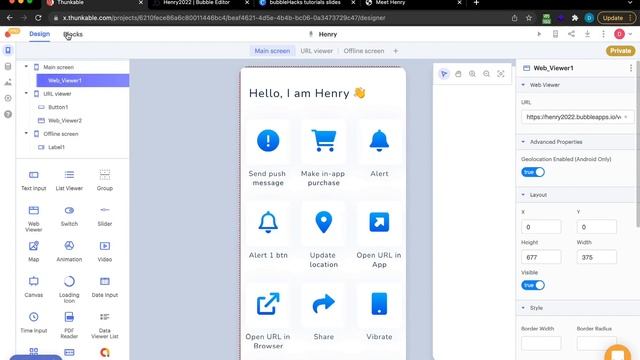Zoom out on the canvas
Viewport: 640px width, 360px height.
[486, 74]
